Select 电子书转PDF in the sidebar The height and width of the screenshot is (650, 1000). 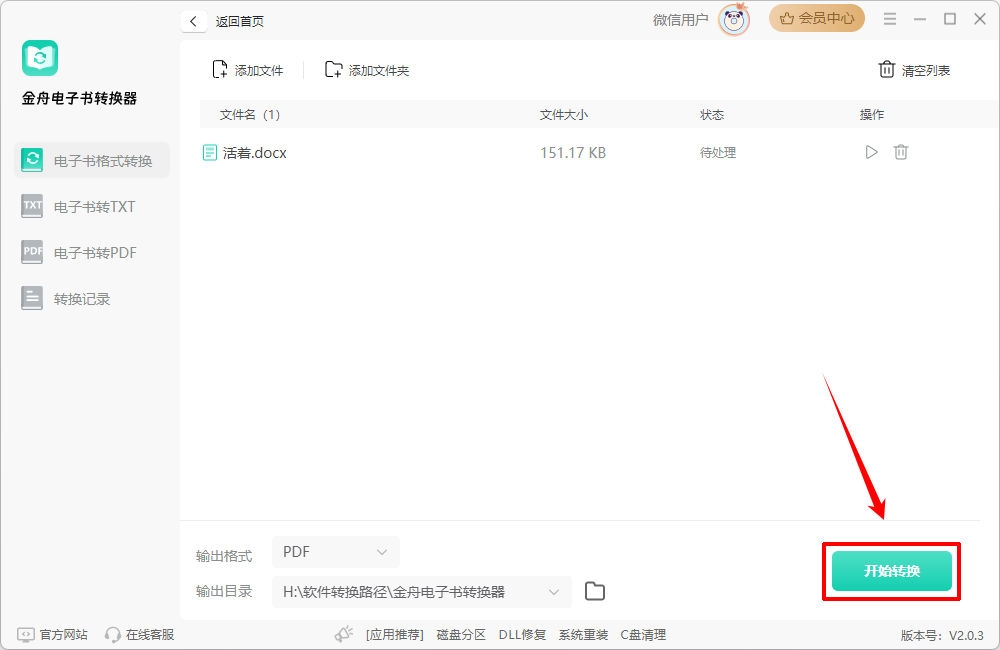(x=92, y=253)
